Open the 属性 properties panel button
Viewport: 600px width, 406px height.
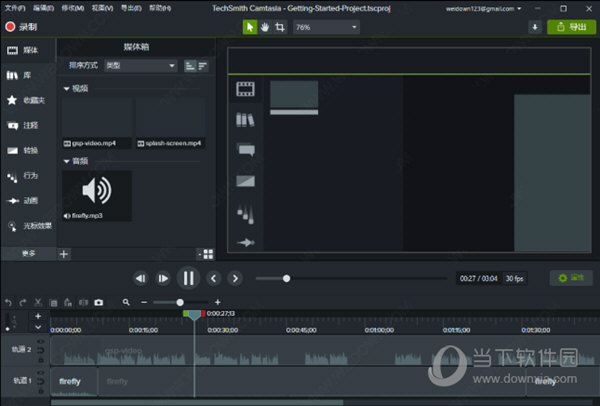tap(571, 278)
